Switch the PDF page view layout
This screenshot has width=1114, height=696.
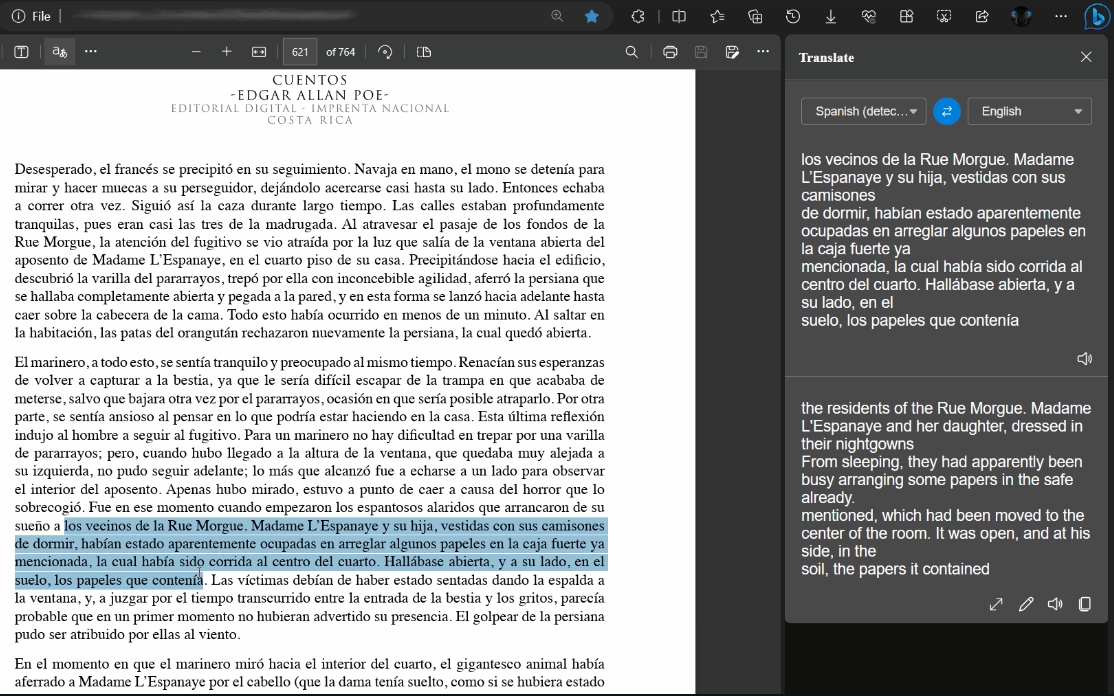tap(423, 52)
